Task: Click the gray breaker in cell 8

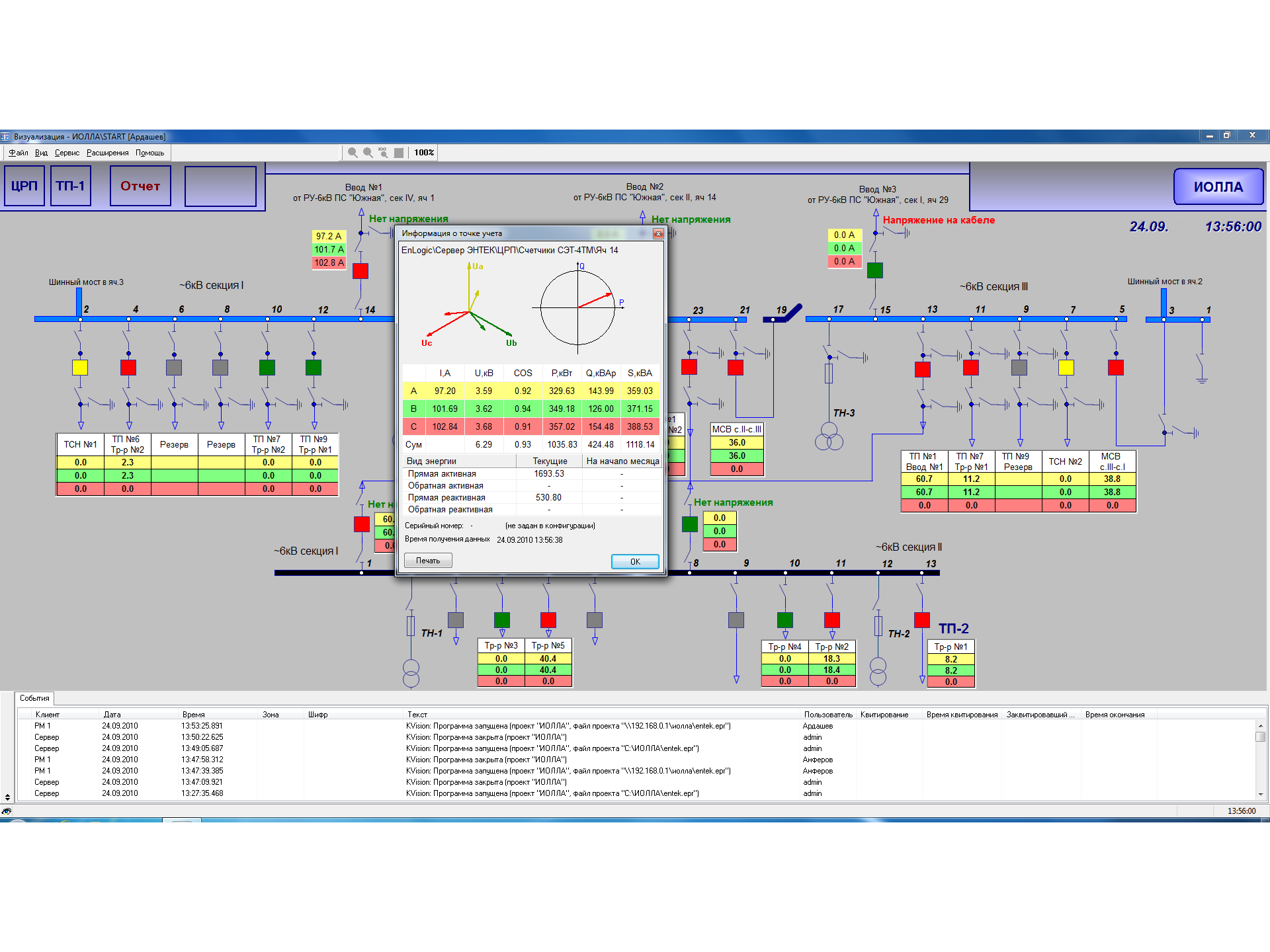Action: point(220,368)
